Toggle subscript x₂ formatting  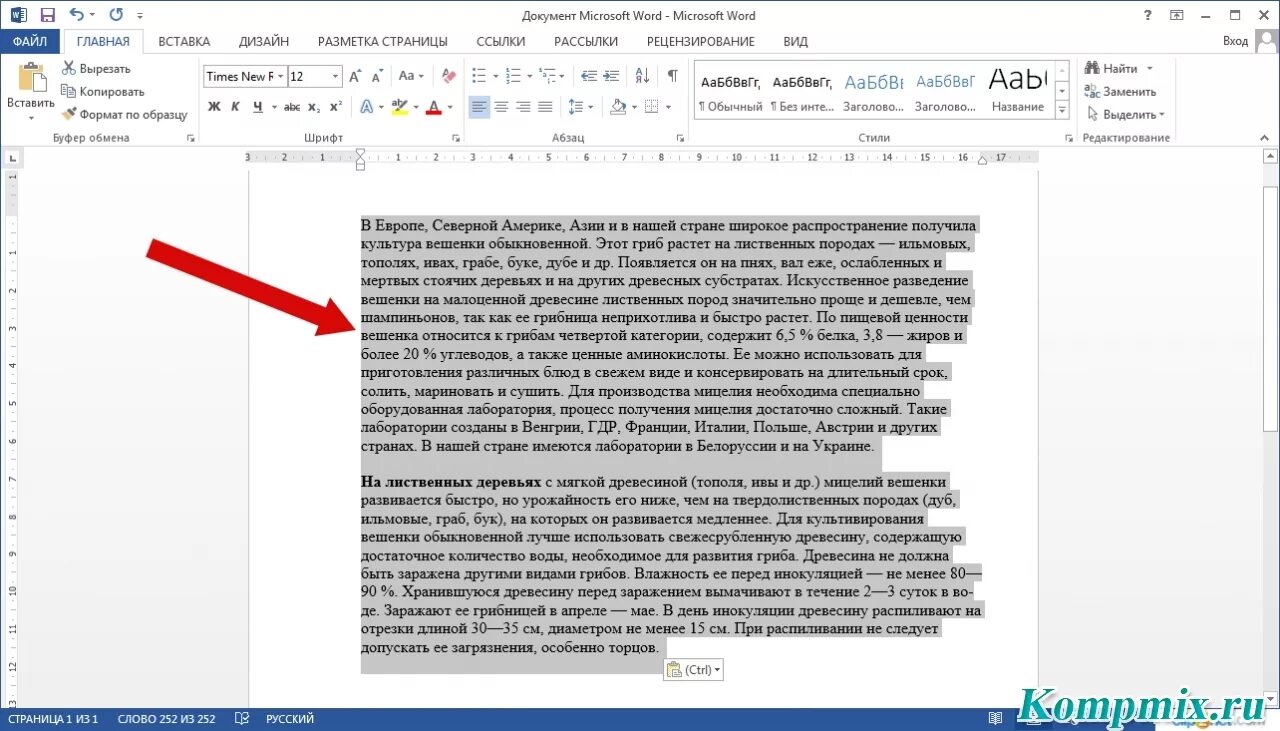[314, 107]
